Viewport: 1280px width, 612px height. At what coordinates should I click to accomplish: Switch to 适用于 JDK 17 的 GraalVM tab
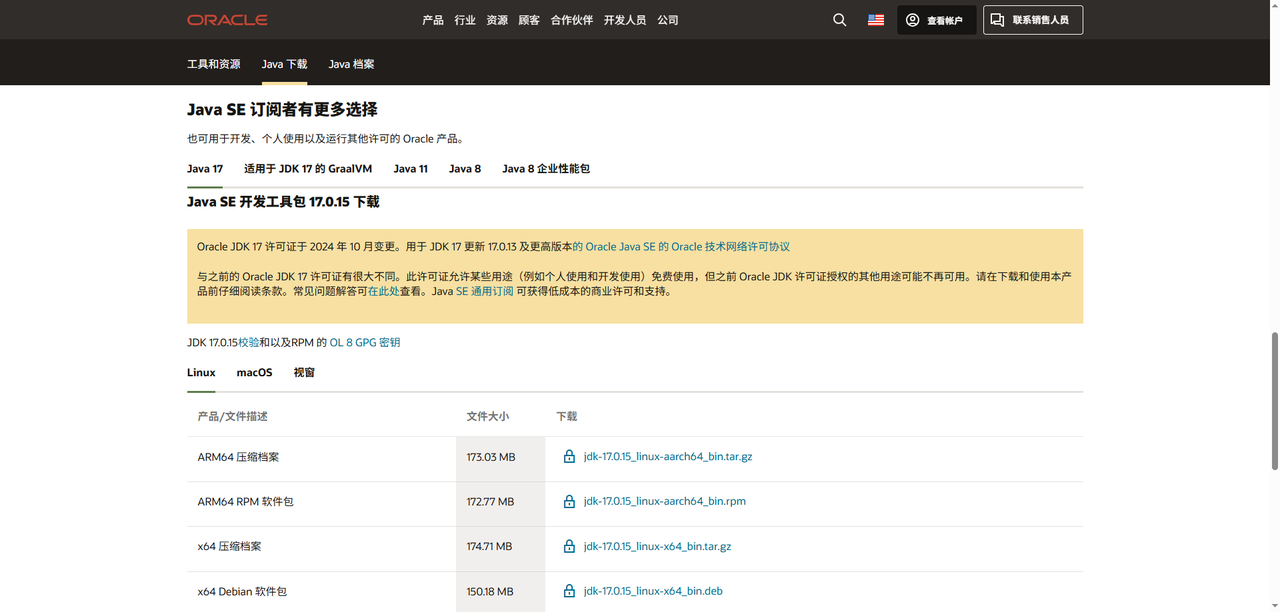click(308, 169)
